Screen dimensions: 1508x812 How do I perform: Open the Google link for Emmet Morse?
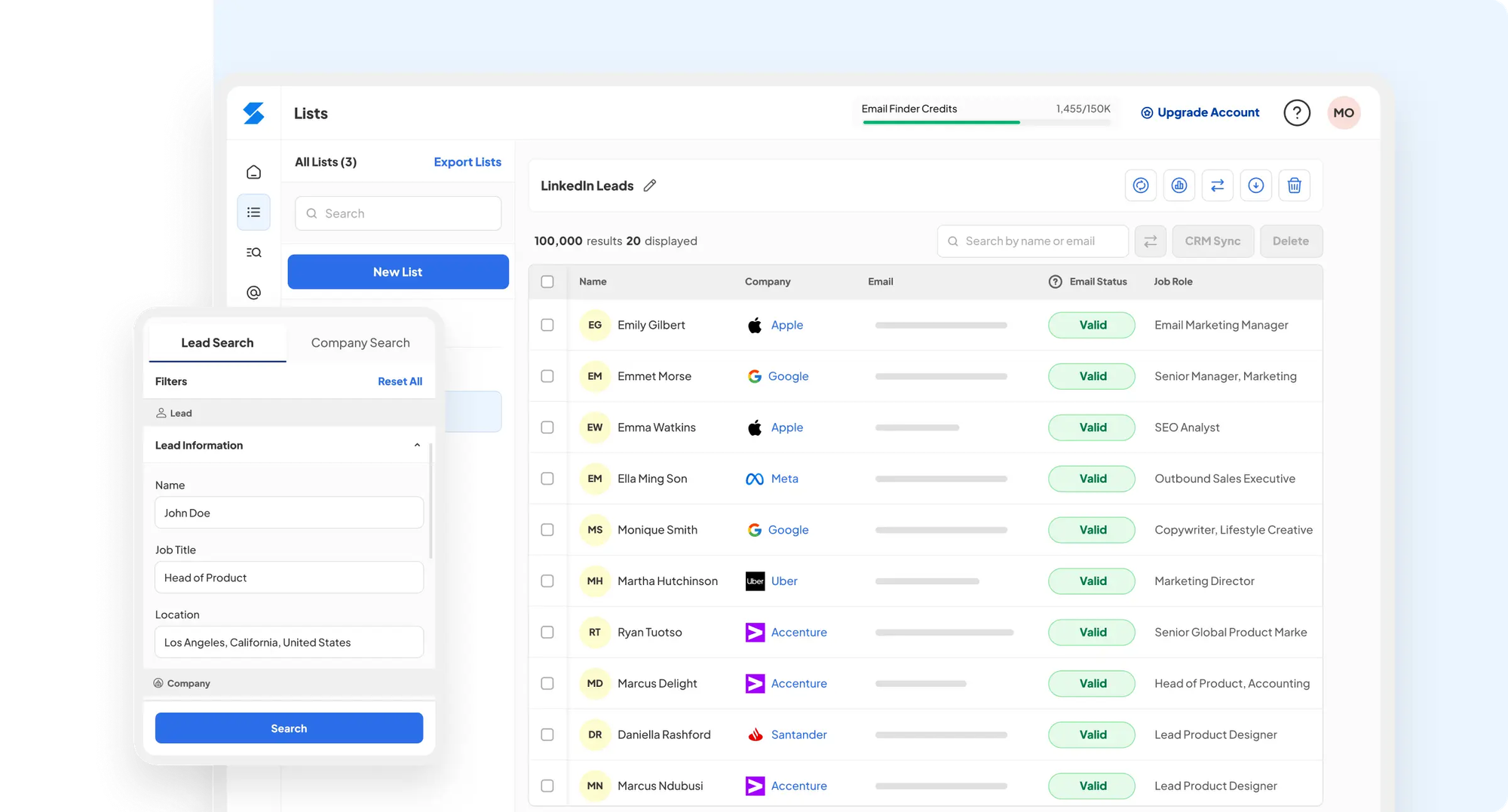pos(788,376)
